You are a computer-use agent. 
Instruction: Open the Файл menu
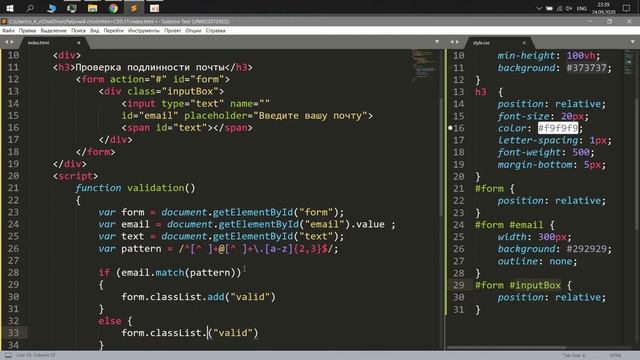pyautogui.click(x=8, y=31)
